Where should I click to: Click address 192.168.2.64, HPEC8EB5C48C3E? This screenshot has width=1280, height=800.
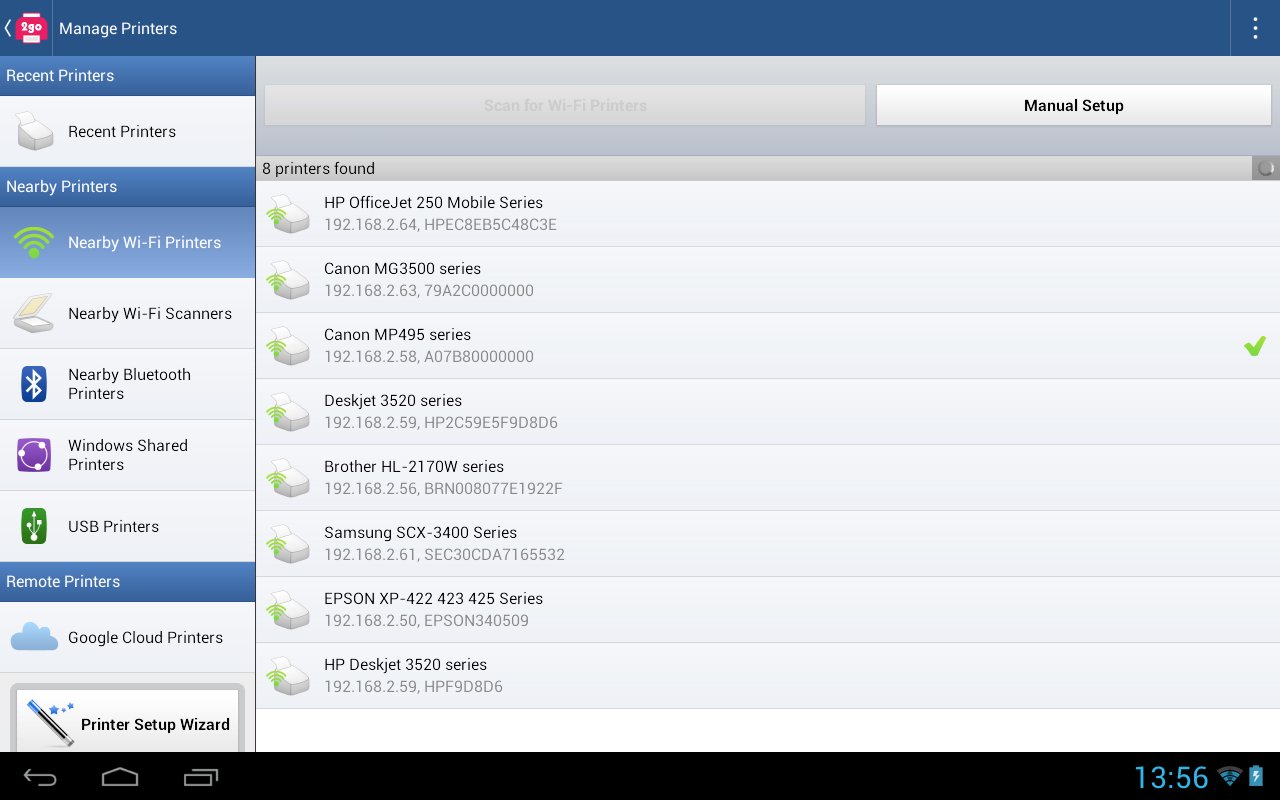[440, 225]
